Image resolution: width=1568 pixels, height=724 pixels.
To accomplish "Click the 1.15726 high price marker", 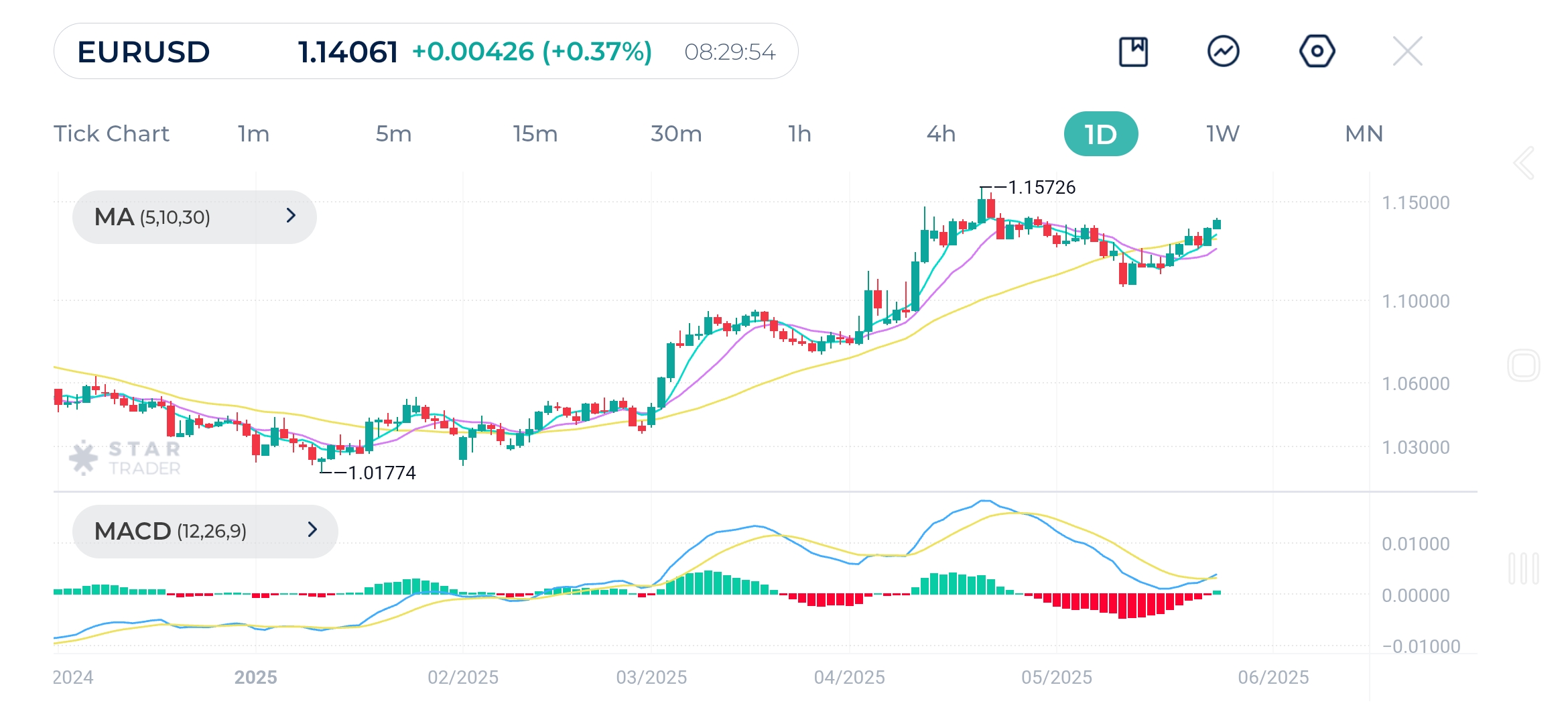I will coord(1041,188).
